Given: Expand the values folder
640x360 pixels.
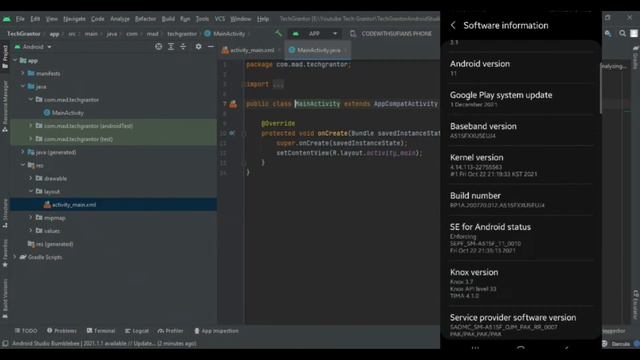Looking at the screenshot, I should click(x=31, y=231).
